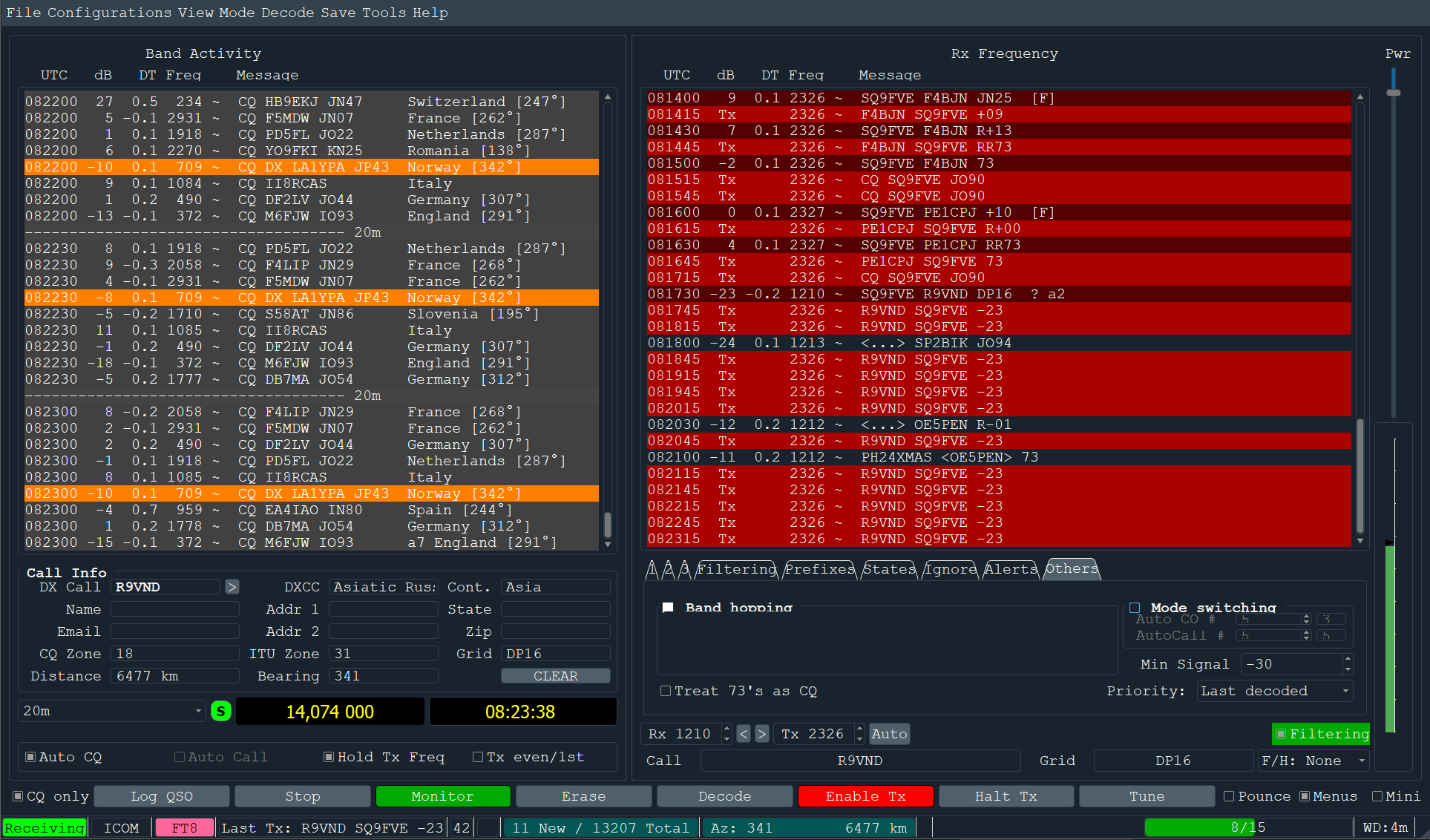Viewport: 1430px width, 840px height.
Task: Open the Mode menu
Action: (x=237, y=13)
